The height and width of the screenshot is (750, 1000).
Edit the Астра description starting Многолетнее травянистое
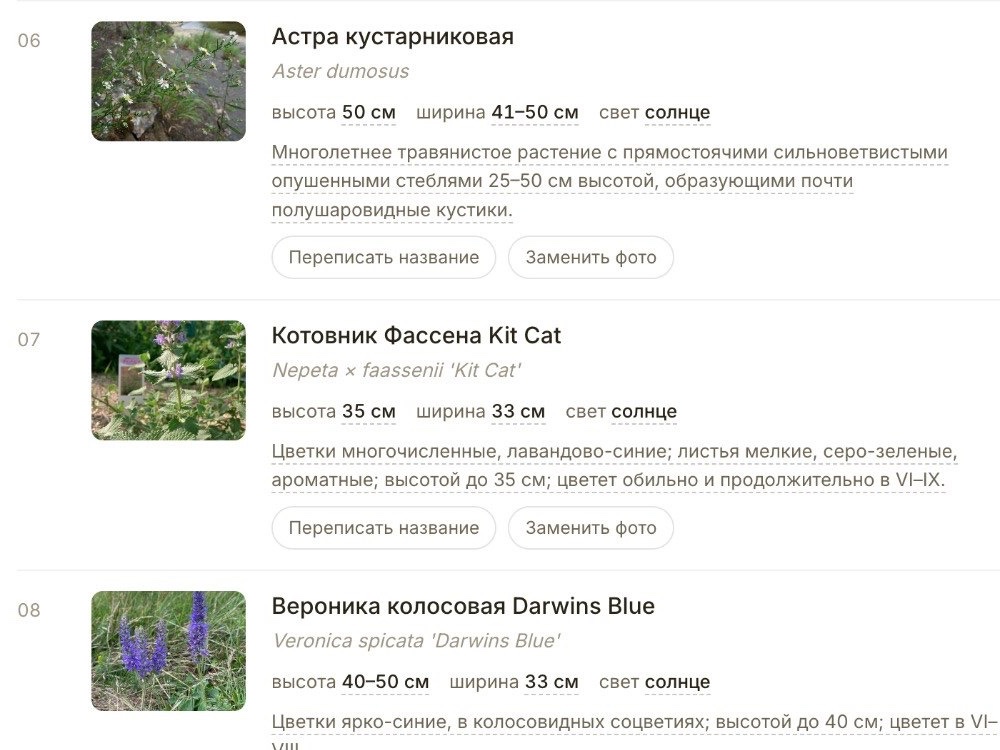[610, 181]
